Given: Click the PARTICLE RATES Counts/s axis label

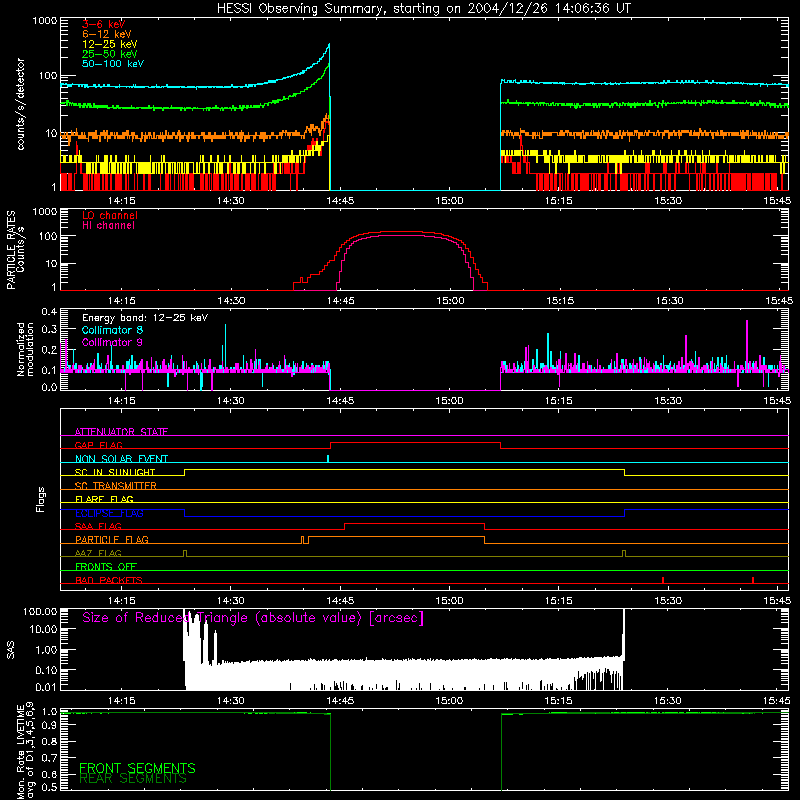Looking at the screenshot, I should pyautogui.click(x=15, y=250).
